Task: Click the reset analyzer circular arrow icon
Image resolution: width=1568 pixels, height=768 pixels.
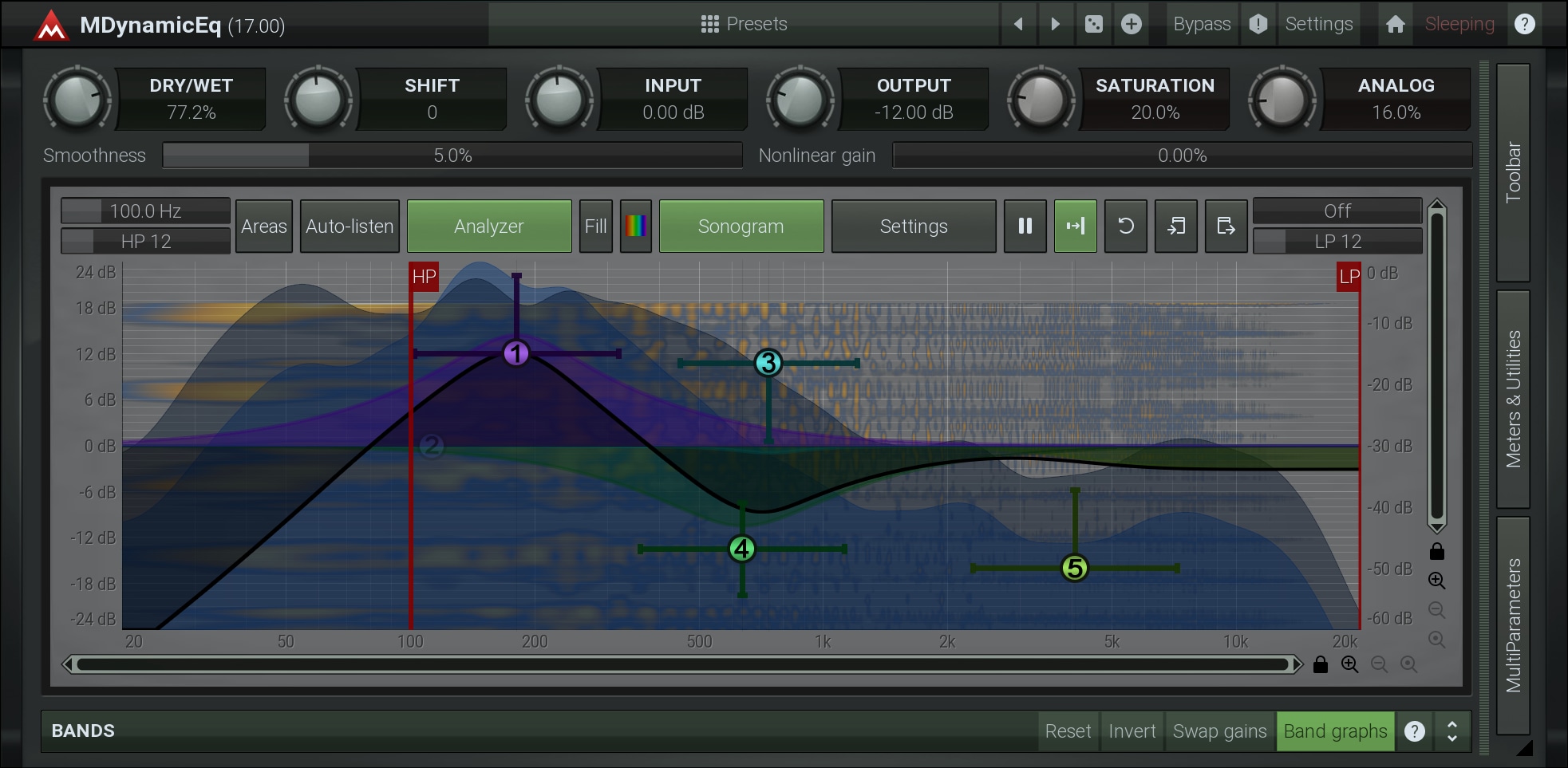Action: click(x=1125, y=226)
